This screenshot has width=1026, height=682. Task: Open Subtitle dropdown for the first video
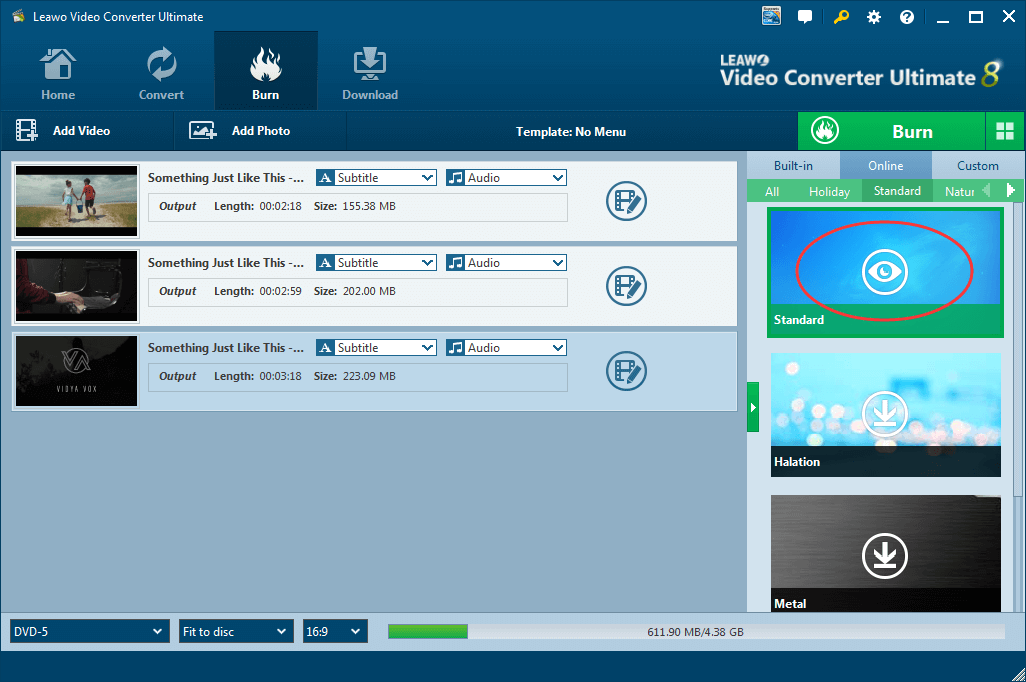pyautogui.click(x=376, y=177)
